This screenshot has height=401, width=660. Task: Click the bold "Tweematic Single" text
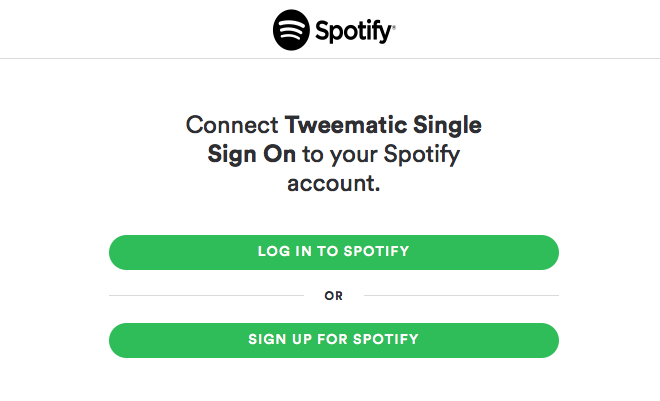click(x=383, y=126)
